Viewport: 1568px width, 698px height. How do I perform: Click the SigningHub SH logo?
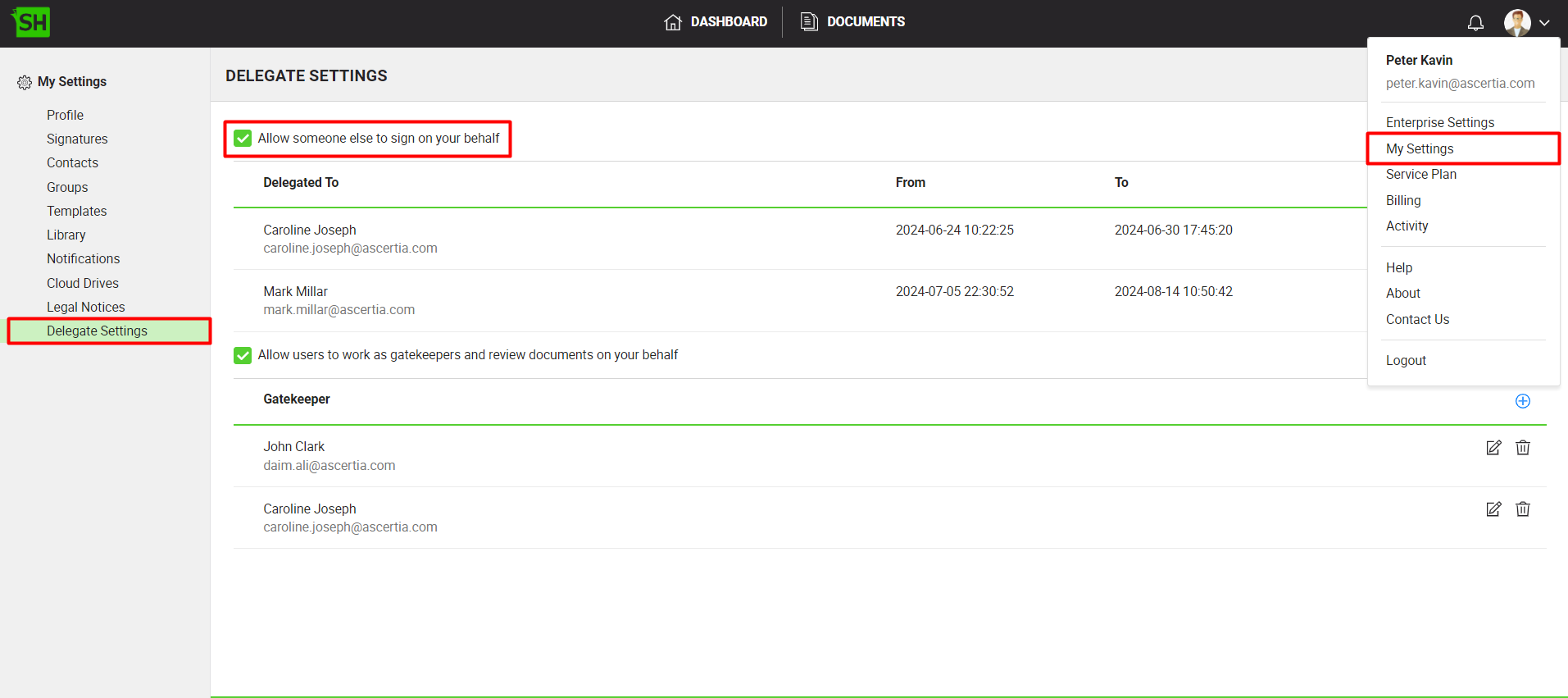[x=31, y=22]
